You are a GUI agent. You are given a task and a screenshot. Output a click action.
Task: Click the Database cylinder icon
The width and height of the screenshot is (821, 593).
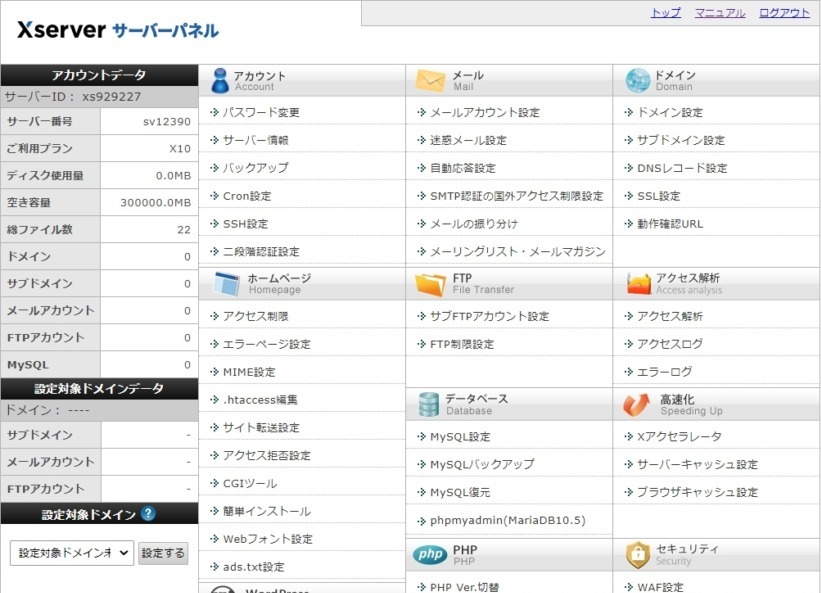tap(428, 405)
